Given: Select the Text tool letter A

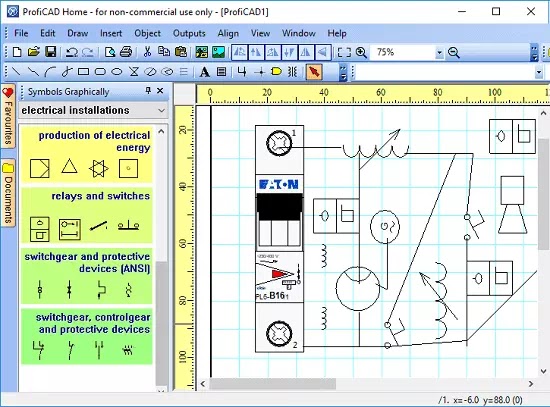Looking at the screenshot, I should pos(204,72).
